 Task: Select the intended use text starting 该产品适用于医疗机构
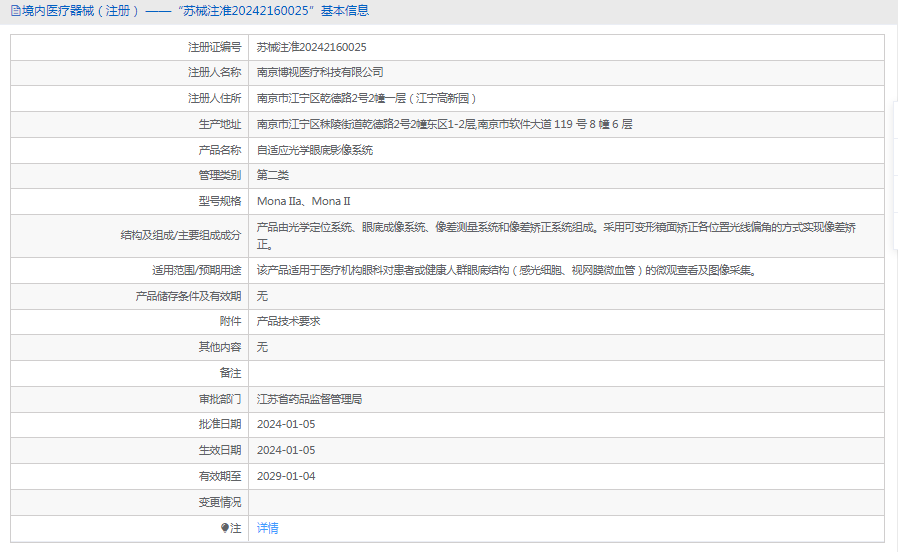coord(507,270)
